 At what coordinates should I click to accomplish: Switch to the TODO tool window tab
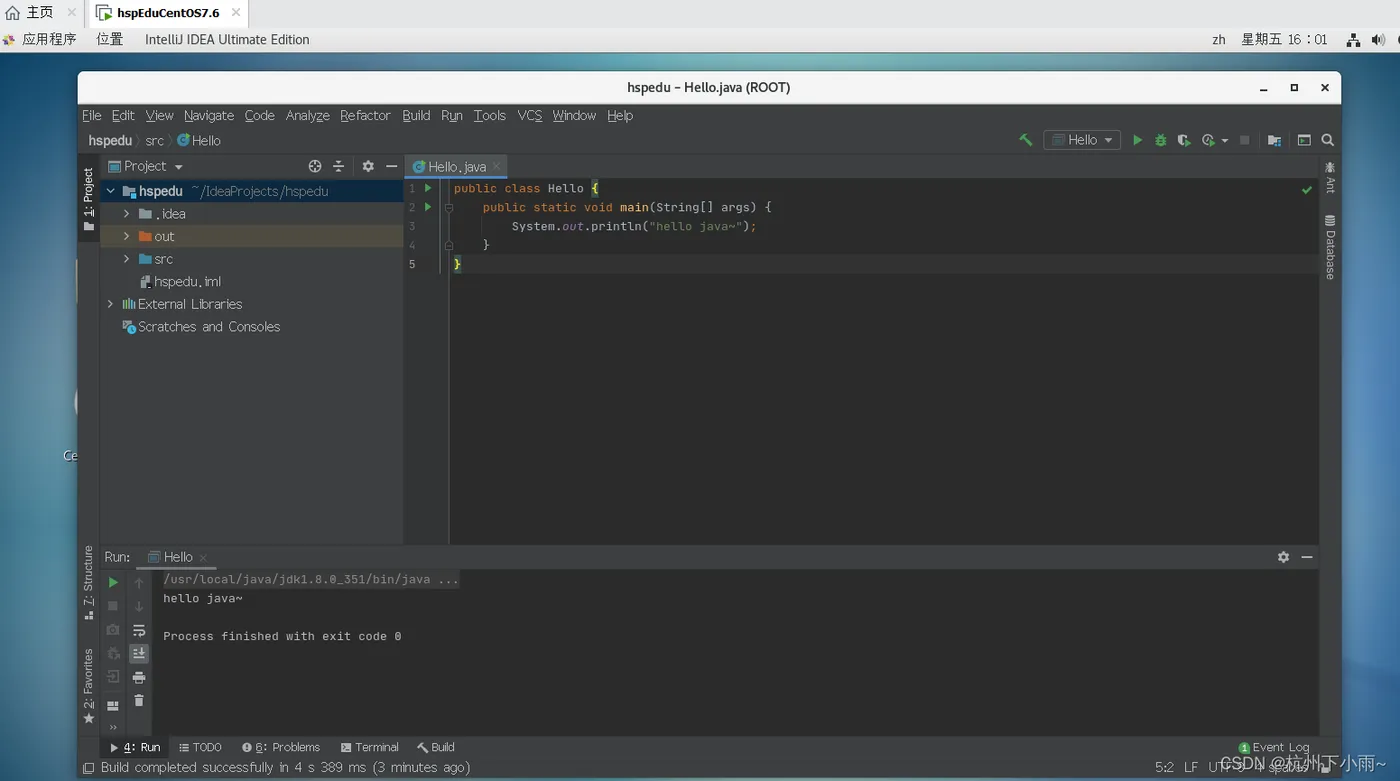200,747
